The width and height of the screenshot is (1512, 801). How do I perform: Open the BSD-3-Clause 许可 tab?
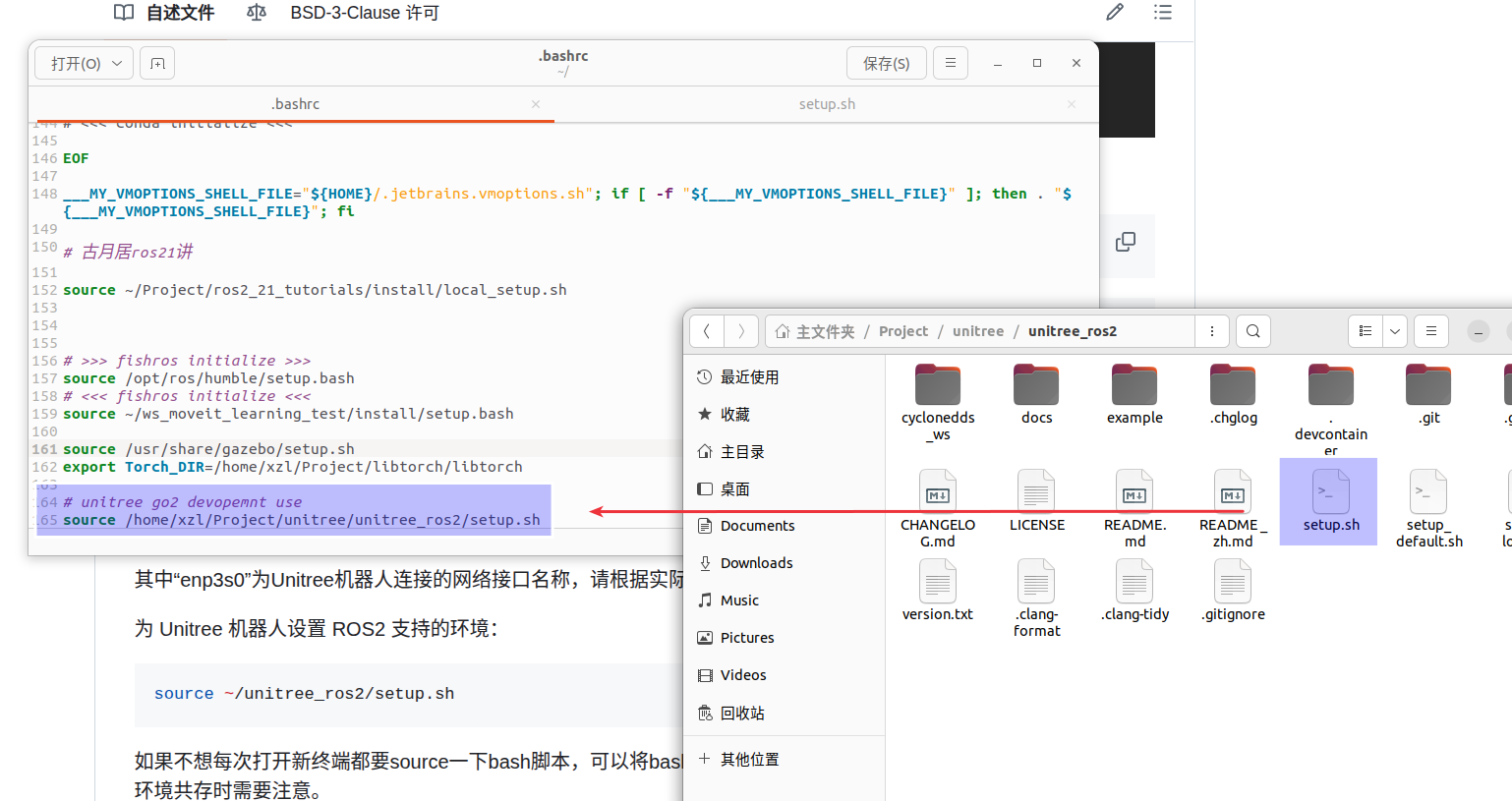coord(343,13)
